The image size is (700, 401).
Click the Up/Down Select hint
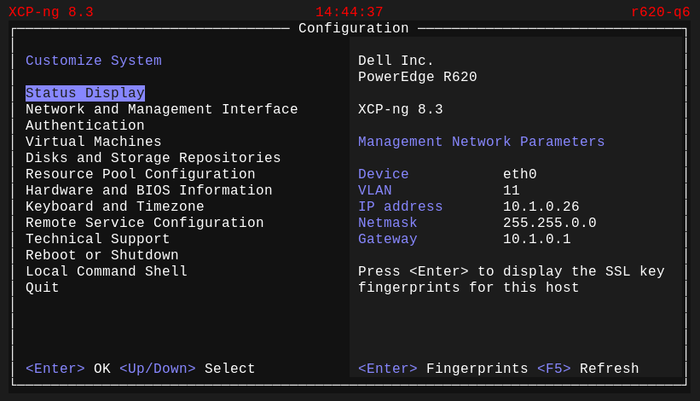(187, 369)
